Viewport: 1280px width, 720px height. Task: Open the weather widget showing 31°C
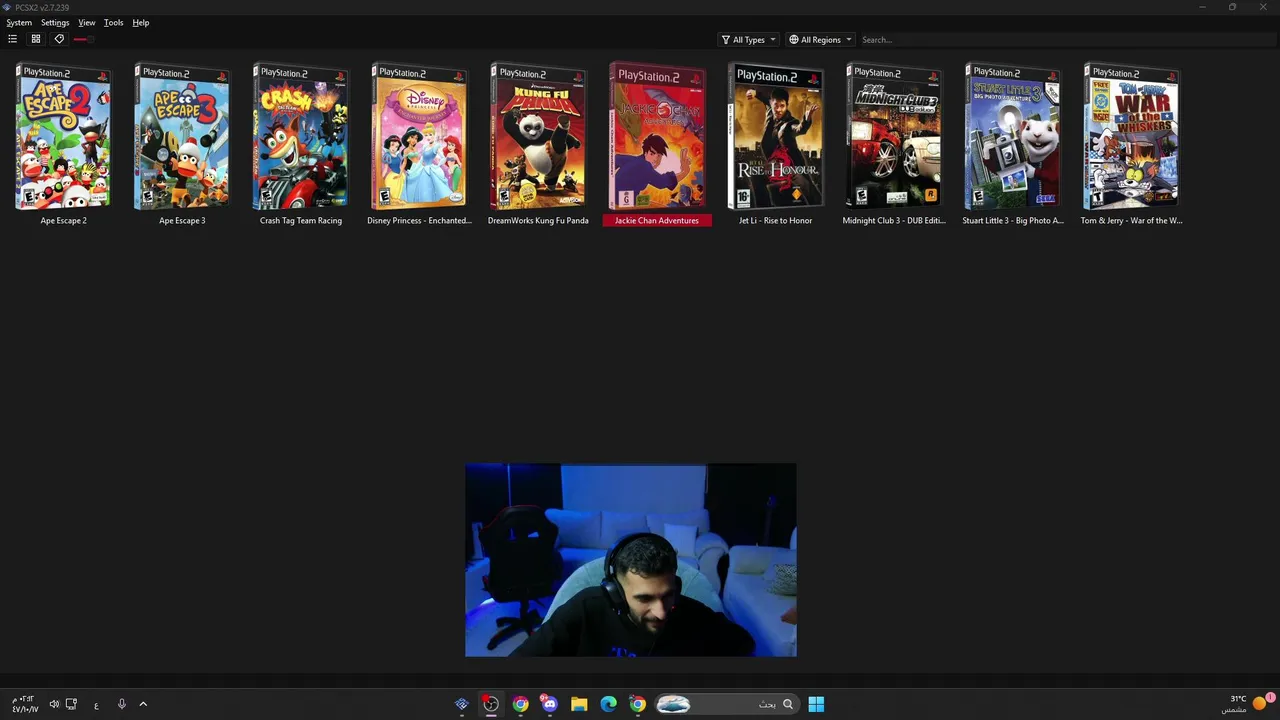[x=1247, y=704]
